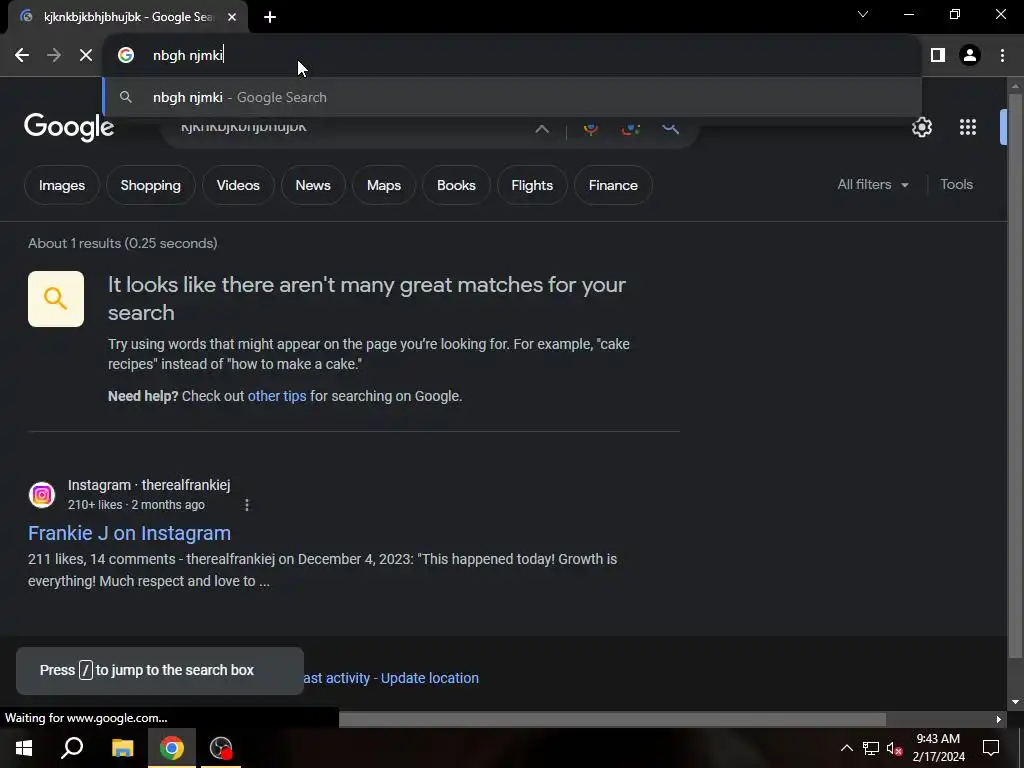Click the vertical page scrollbar
Screen dimensions: 1024x768
click(1015, 376)
